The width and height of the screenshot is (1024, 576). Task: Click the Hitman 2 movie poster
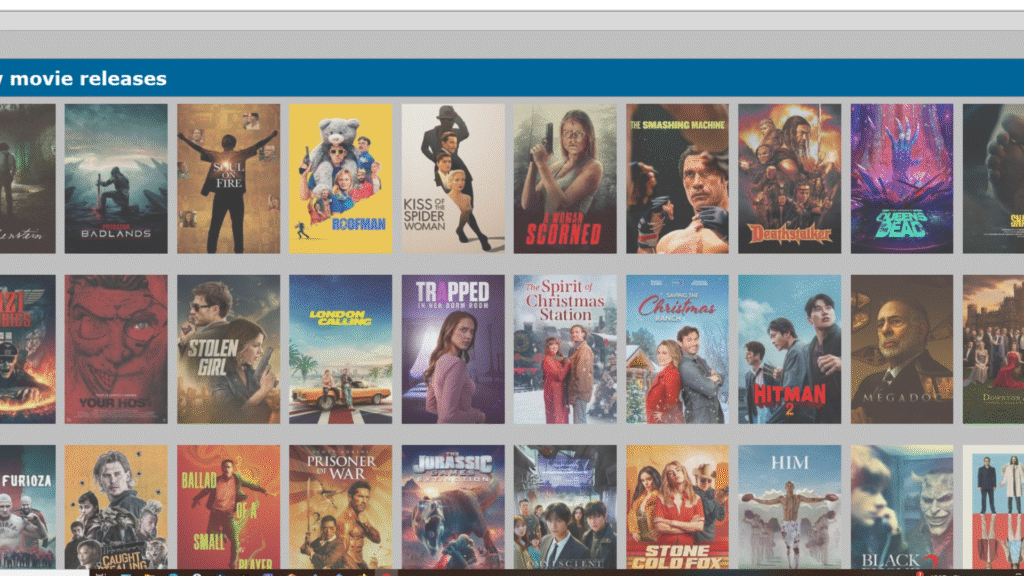point(789,349)
